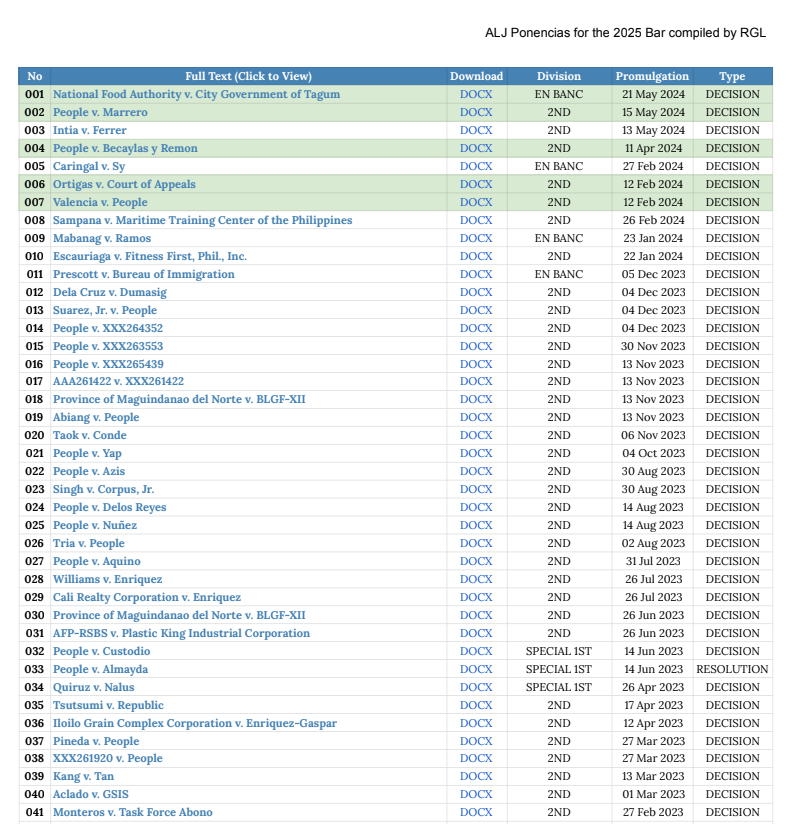794x824 pixels.
Task: Download DOCX for National Food Authority case
Action: (476, 95)
